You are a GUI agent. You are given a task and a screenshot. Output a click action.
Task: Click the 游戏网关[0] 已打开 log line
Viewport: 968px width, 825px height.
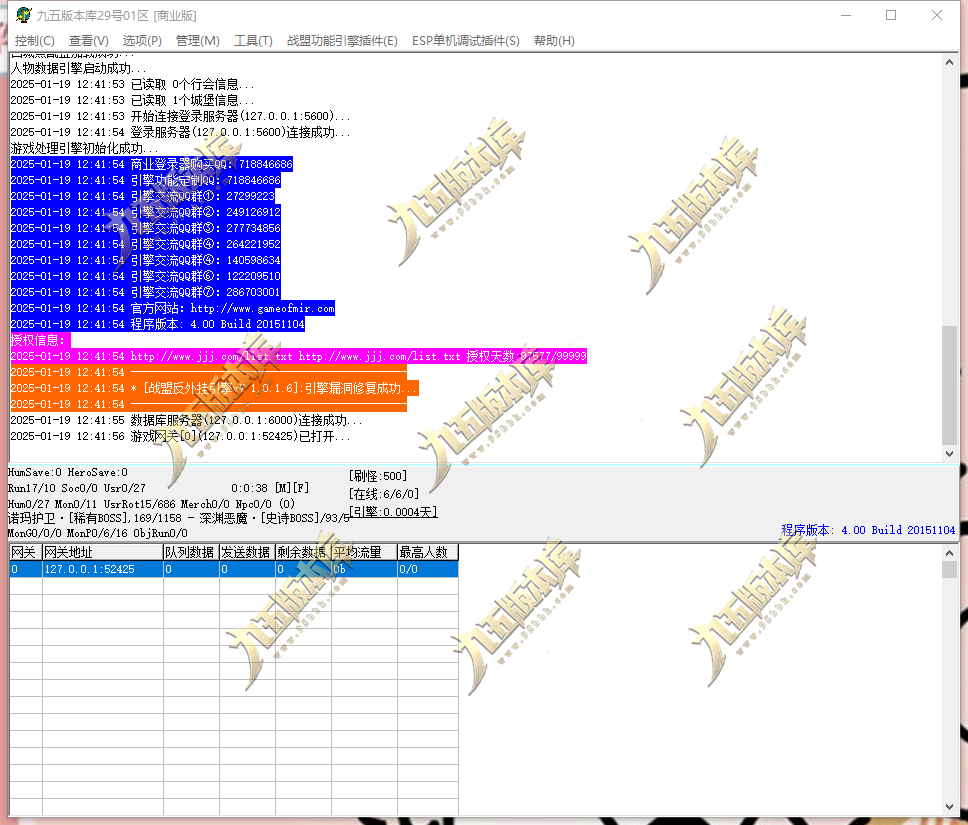coord(180,437)
